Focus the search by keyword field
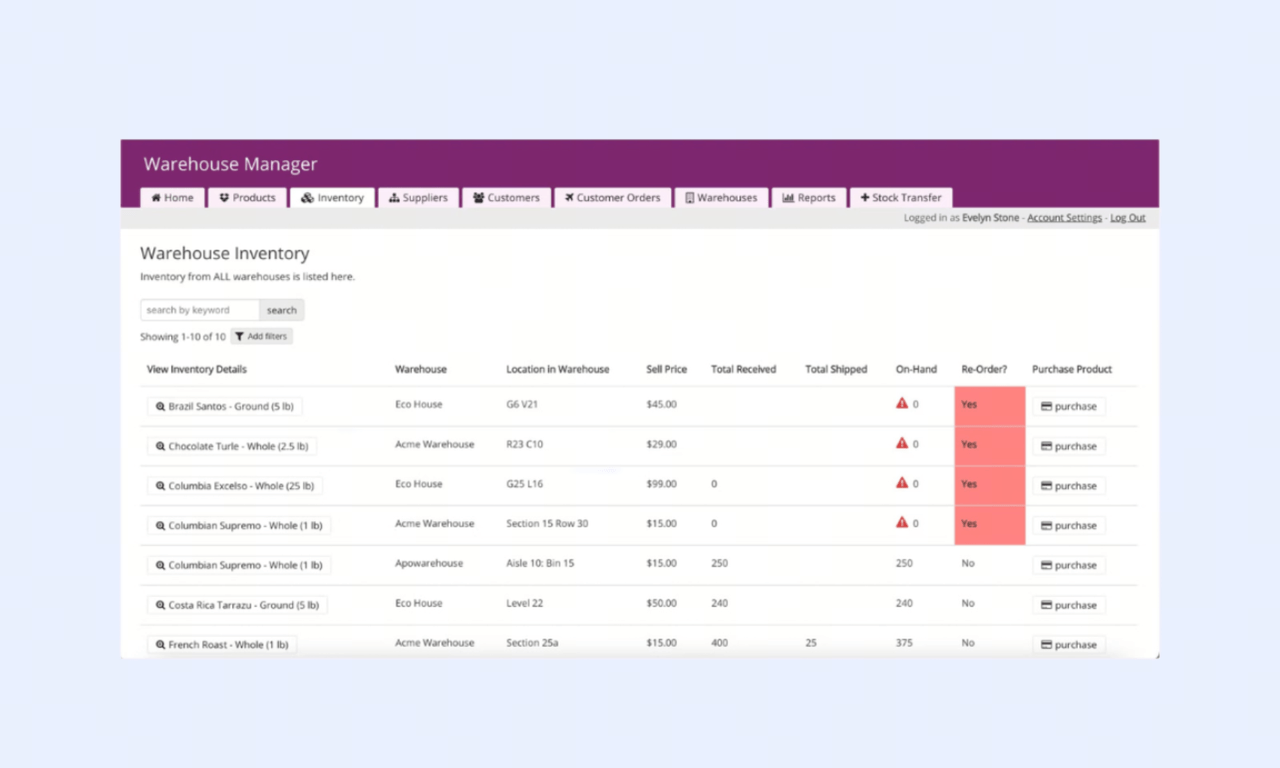1280x768 pixels. pos(200,310)
